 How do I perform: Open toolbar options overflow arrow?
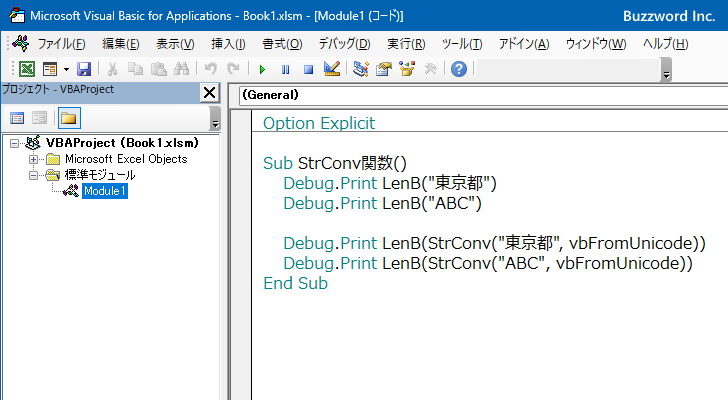point(666,70)
